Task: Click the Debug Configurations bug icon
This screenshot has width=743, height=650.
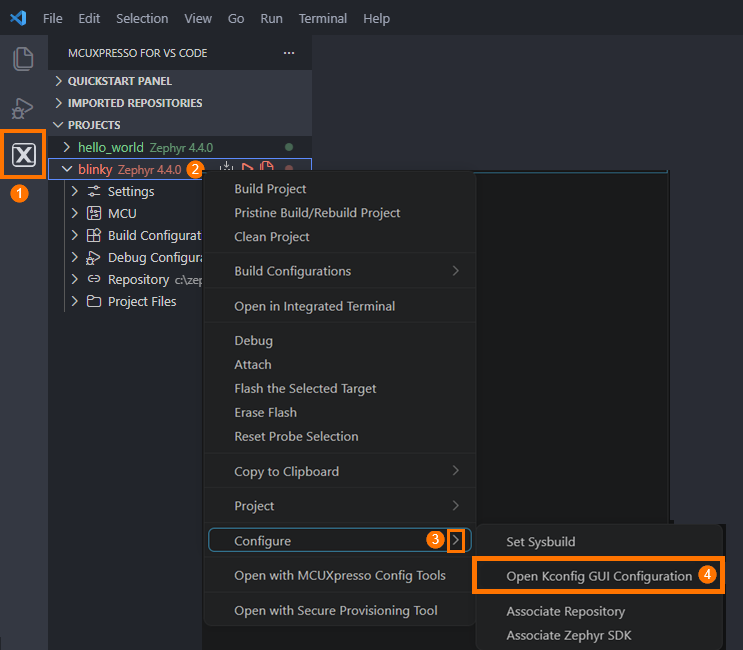Action: 93,258
